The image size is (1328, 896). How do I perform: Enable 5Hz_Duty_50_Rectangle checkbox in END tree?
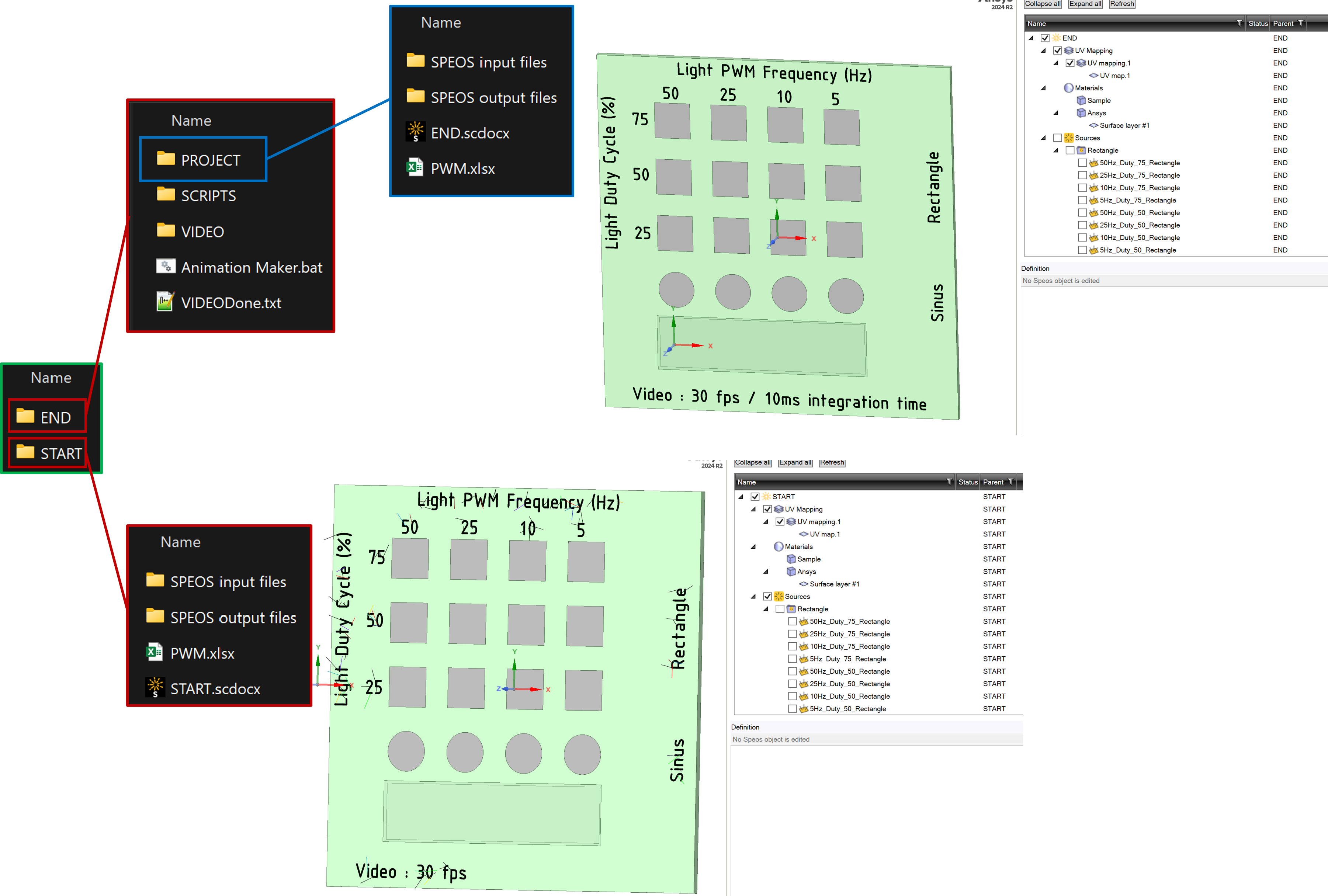[x=1082, y=250]
